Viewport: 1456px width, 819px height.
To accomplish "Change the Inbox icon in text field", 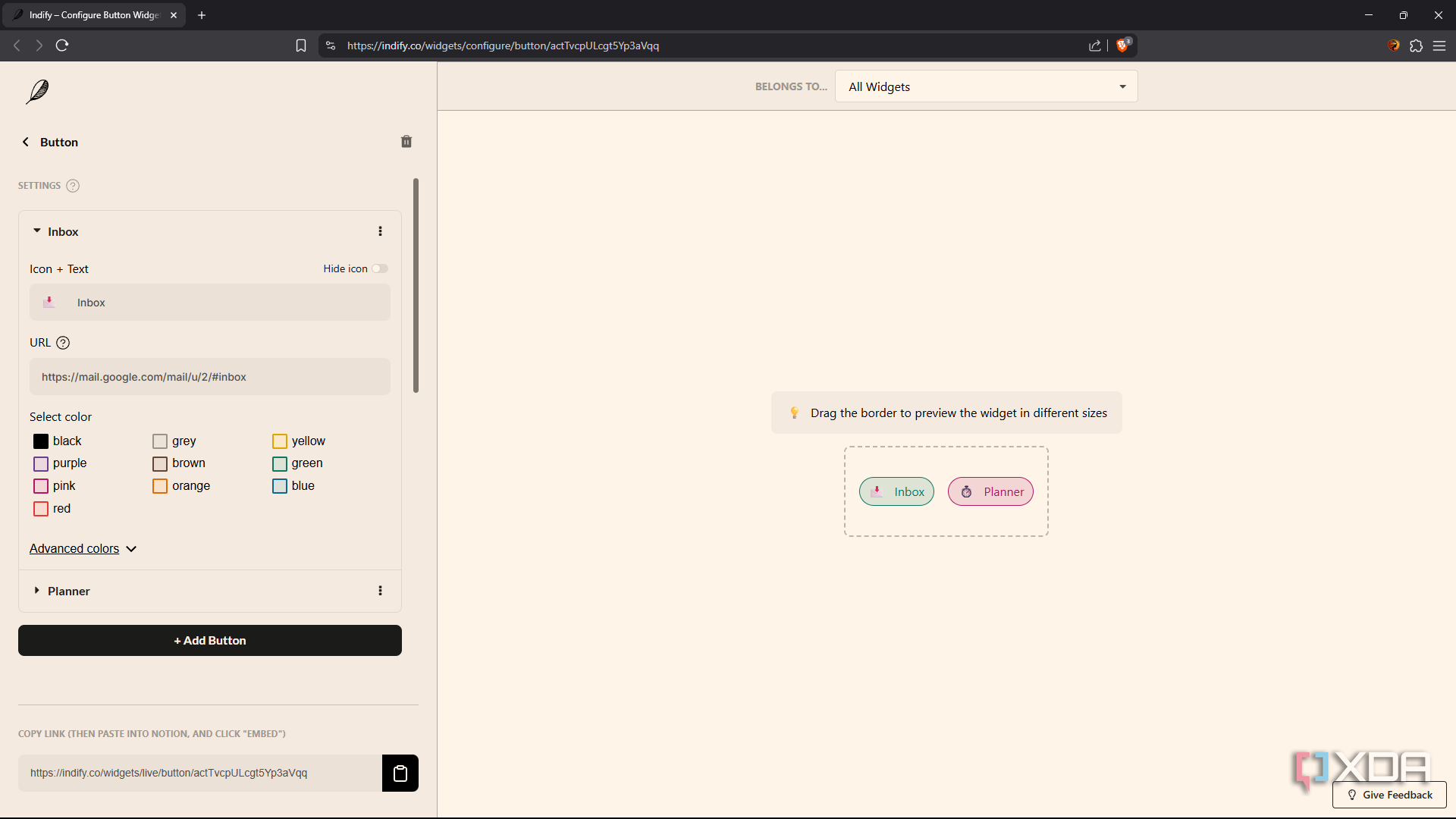I will pyautogui.click(x=49, y=302).
